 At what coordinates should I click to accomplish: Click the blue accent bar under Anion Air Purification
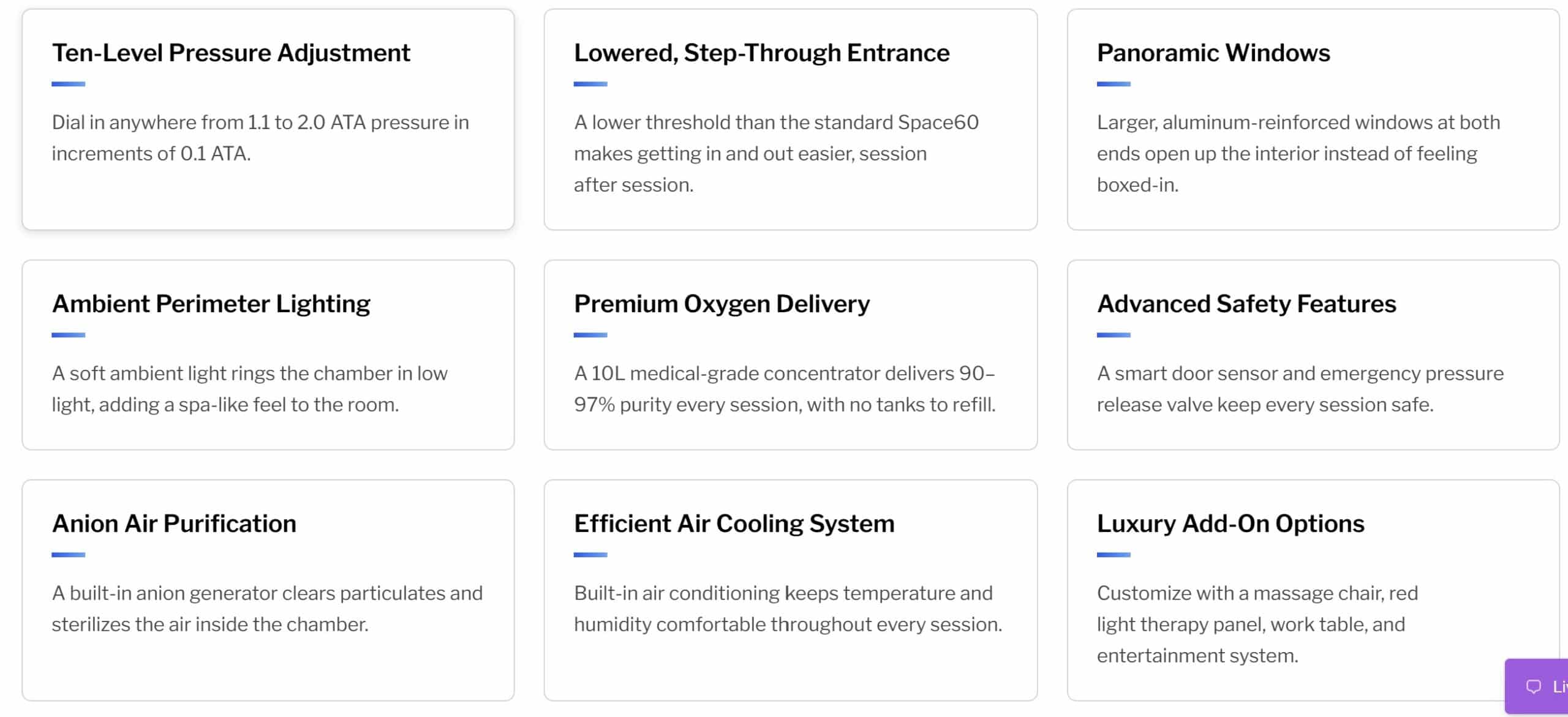[68, 555]
